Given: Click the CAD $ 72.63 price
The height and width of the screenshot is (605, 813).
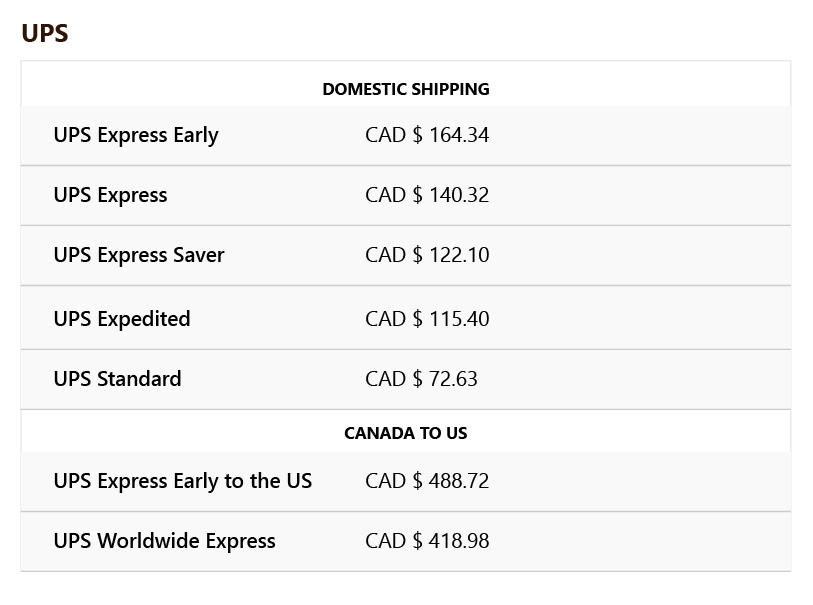Looking at the screenshot, I should pos(421,379).
